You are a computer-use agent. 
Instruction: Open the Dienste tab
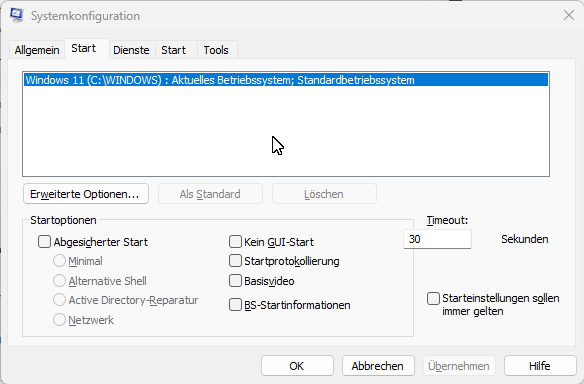point(131,50)
